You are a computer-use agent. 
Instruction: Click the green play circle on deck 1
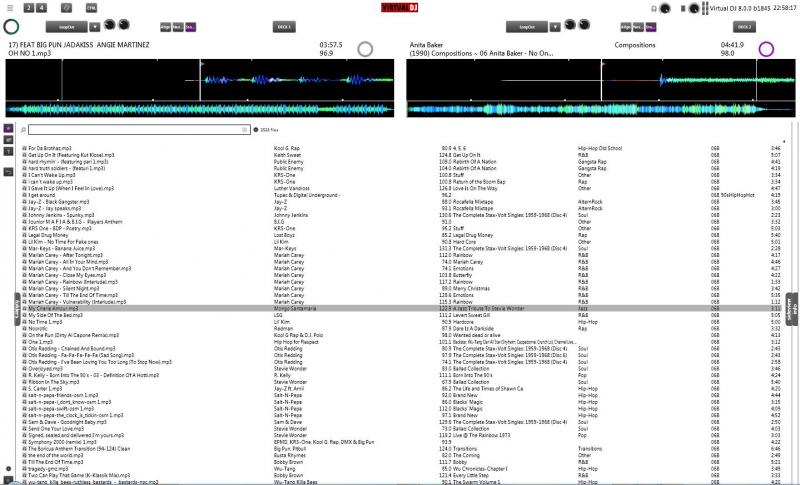click(11, 27)
